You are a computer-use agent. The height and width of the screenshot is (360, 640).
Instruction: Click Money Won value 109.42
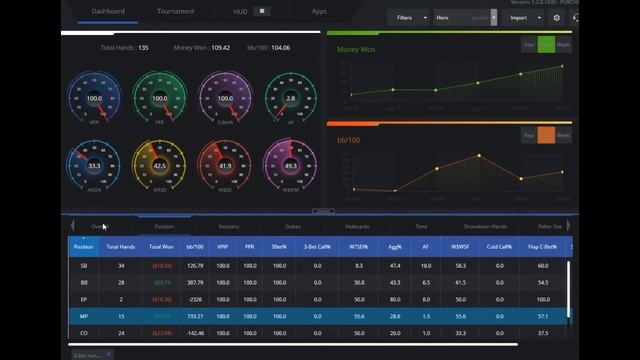pos(220,48)
